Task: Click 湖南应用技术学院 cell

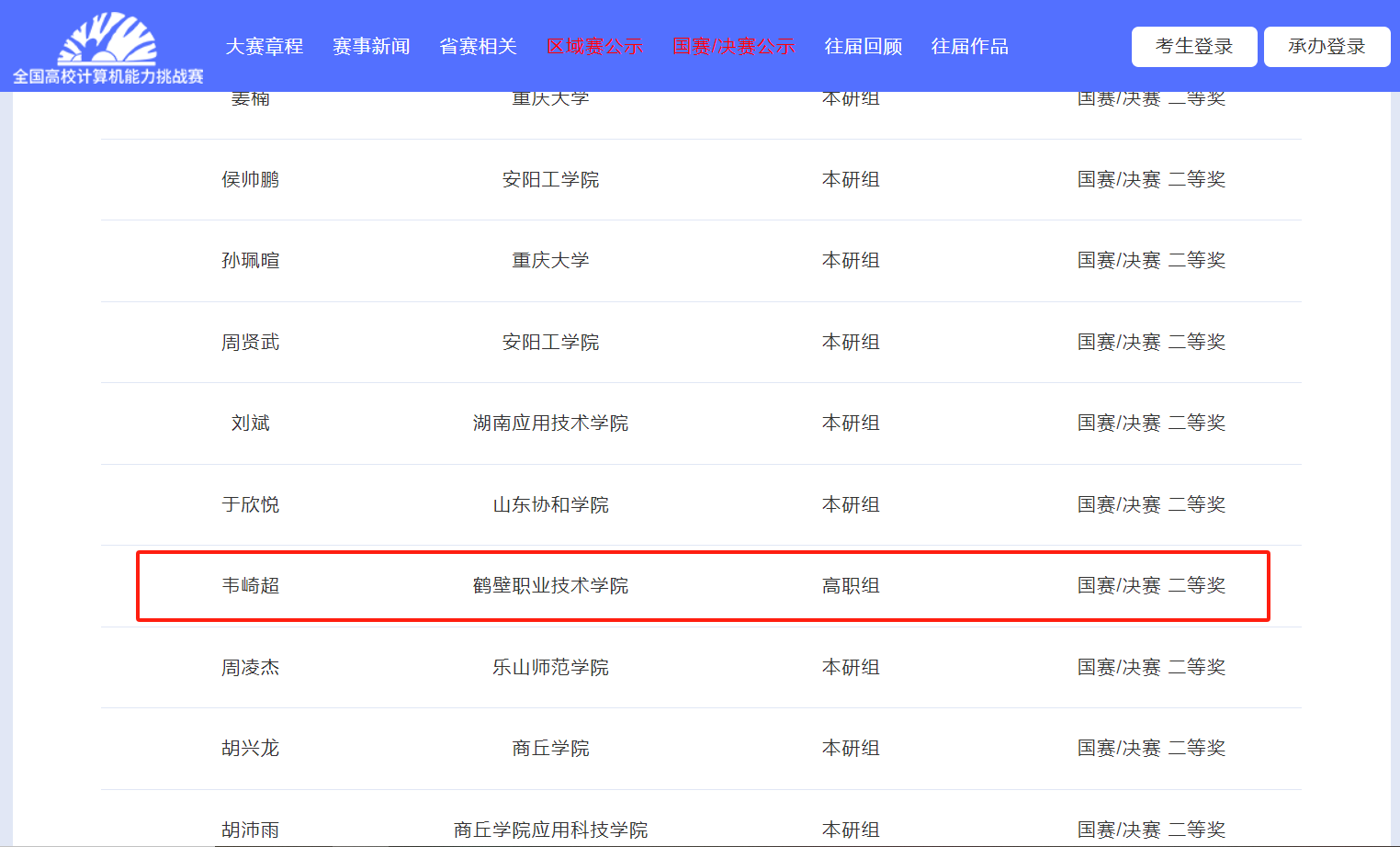Action: coord(550,423)
